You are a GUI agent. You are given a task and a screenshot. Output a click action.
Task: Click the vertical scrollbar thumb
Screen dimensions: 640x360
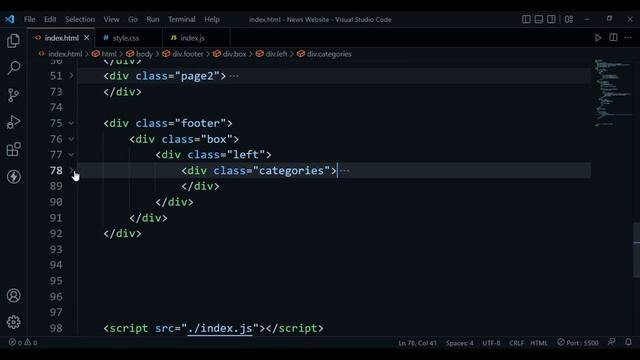tap(636, 250)
